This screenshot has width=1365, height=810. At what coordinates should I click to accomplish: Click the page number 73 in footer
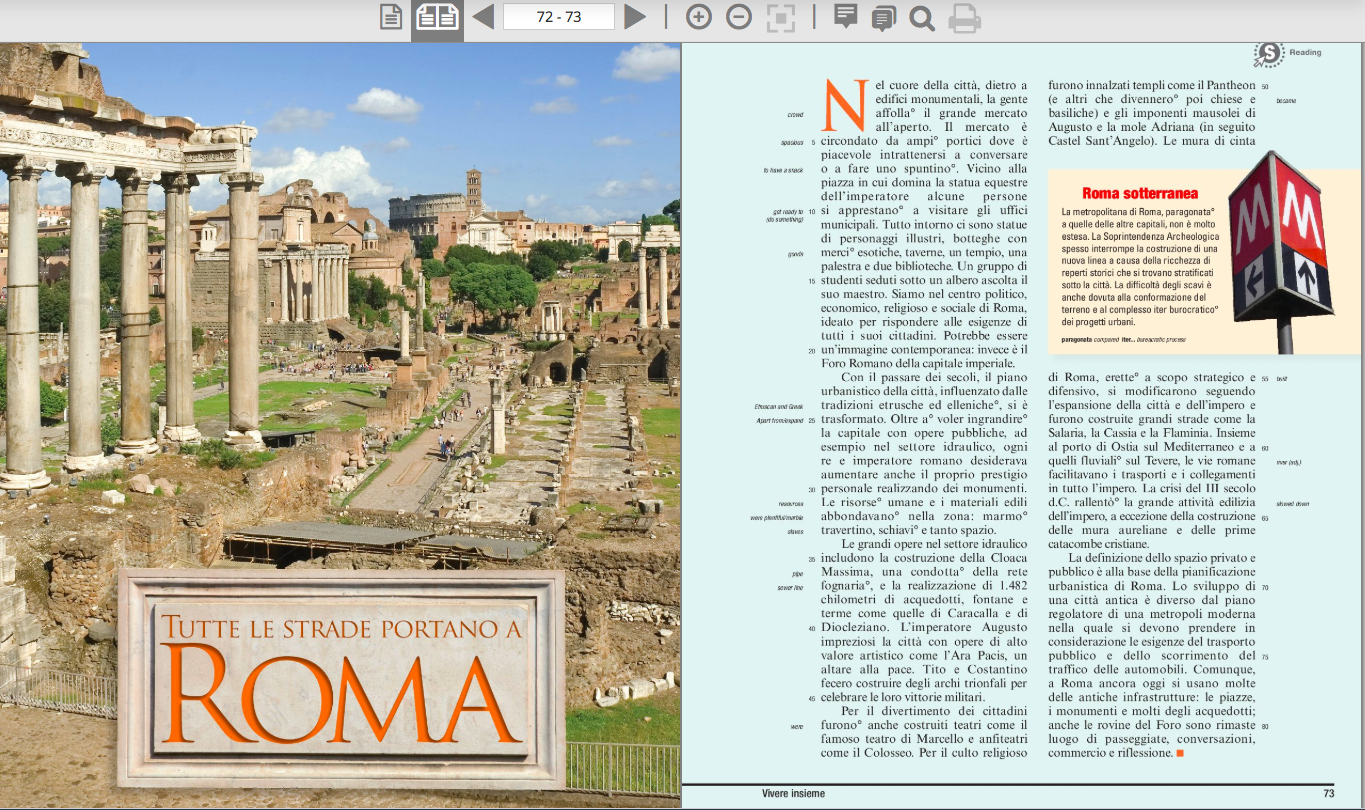(1328, 793)
